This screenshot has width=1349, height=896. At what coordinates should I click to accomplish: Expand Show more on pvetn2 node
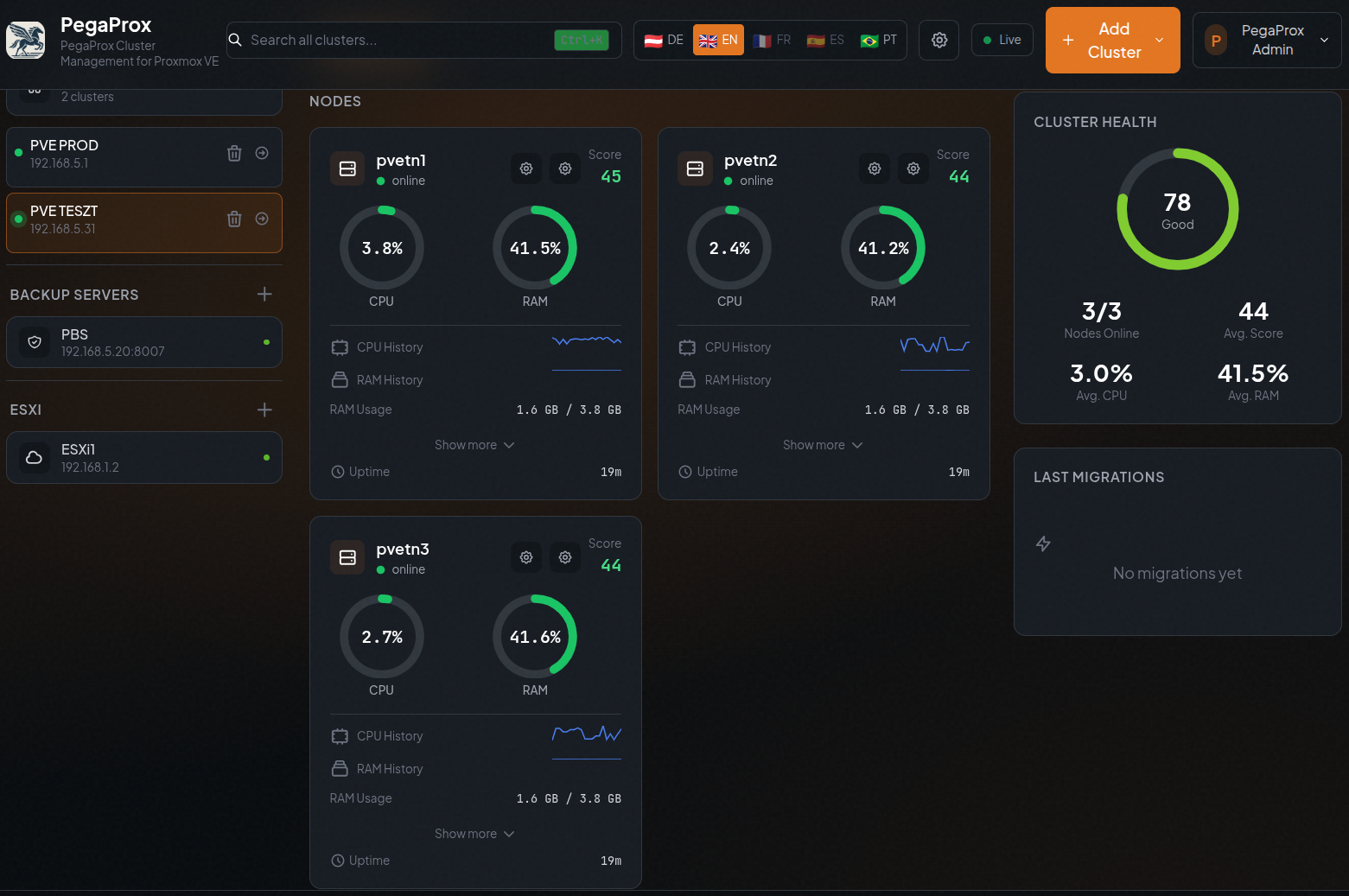(823, 445)
